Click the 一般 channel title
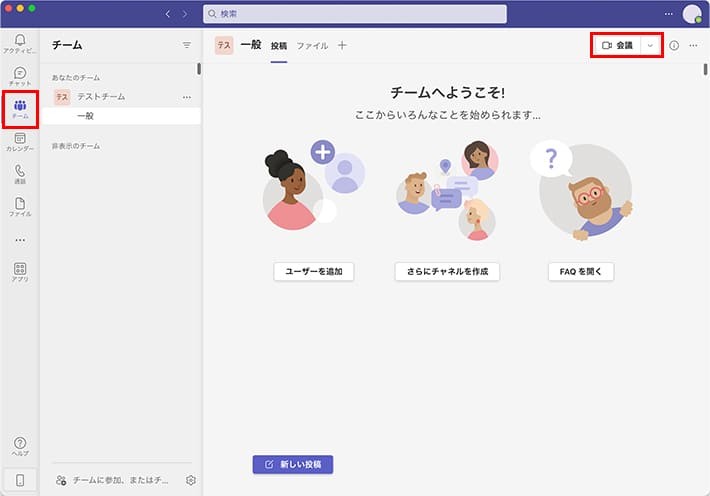Image resolution: width=710 pixels, height=496 pixels. pos(251,45)
